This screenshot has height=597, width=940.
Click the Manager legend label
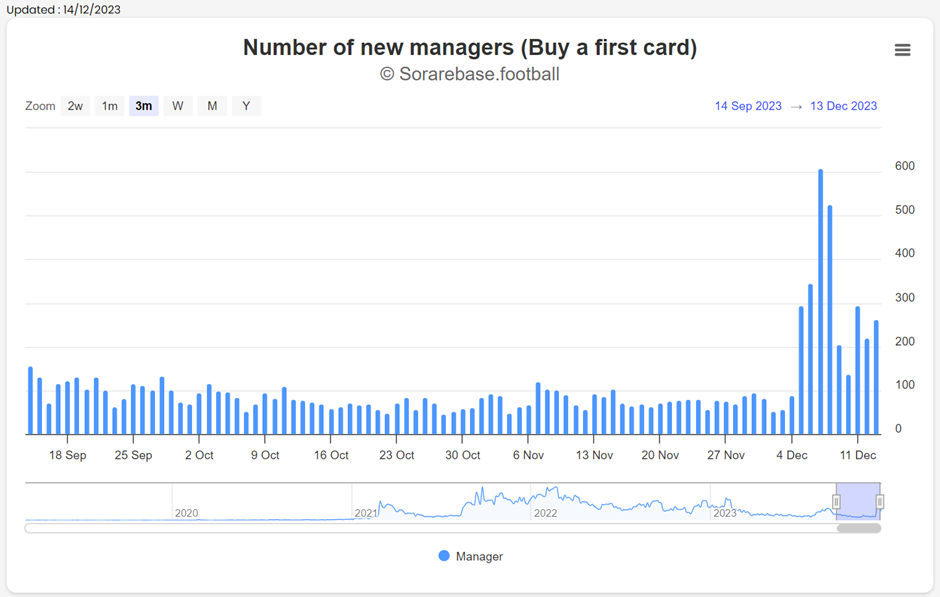click(x=479, y=556)
